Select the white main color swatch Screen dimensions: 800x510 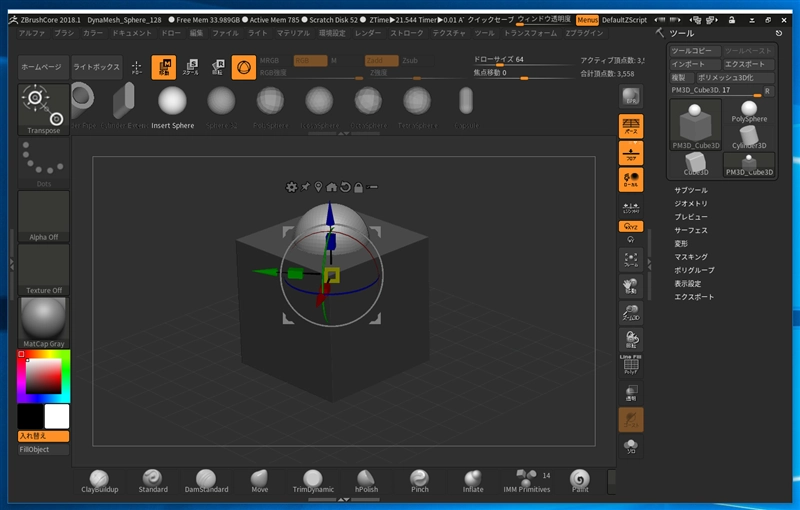(x=57, y=416)
